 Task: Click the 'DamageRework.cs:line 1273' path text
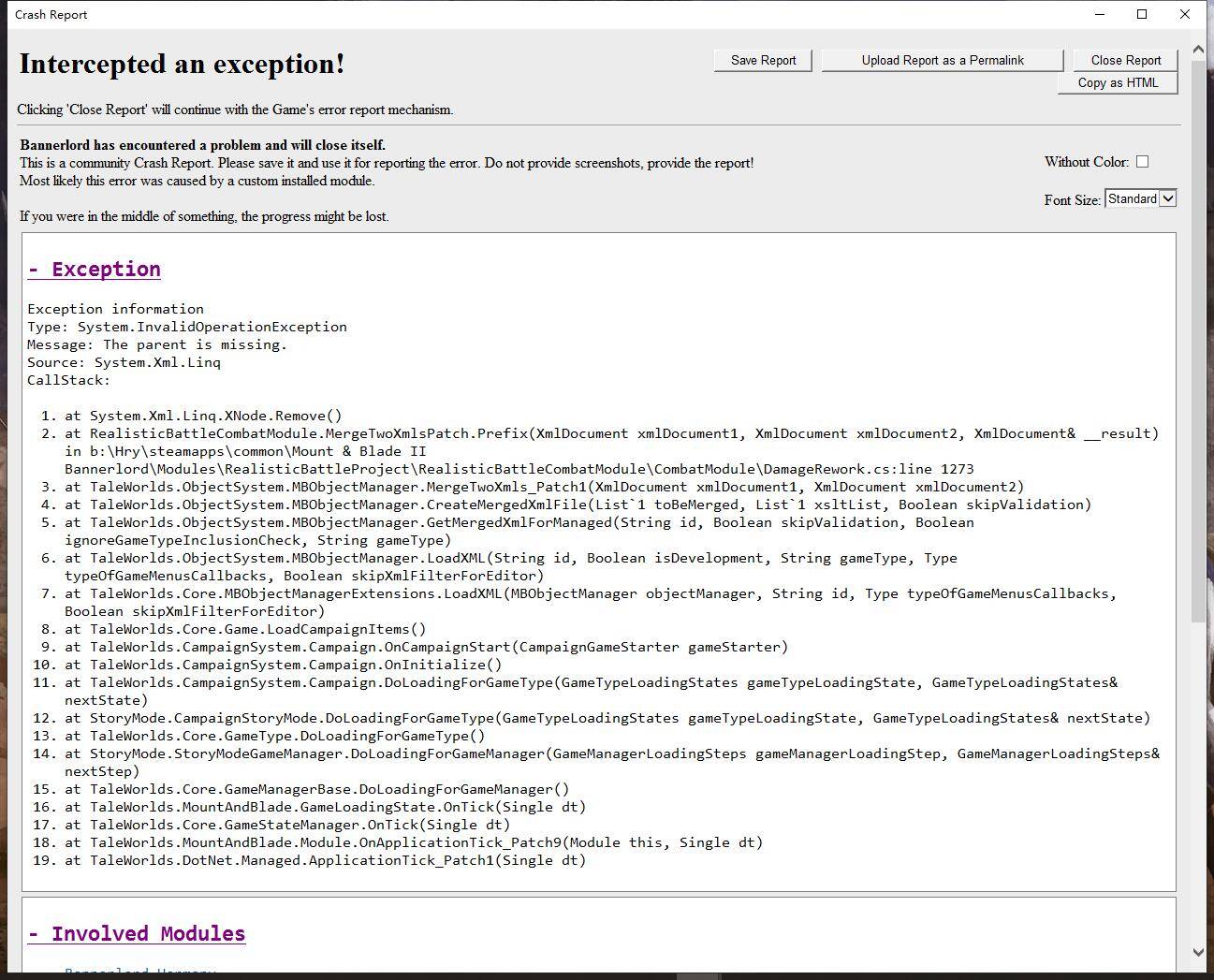pos(869,469)
